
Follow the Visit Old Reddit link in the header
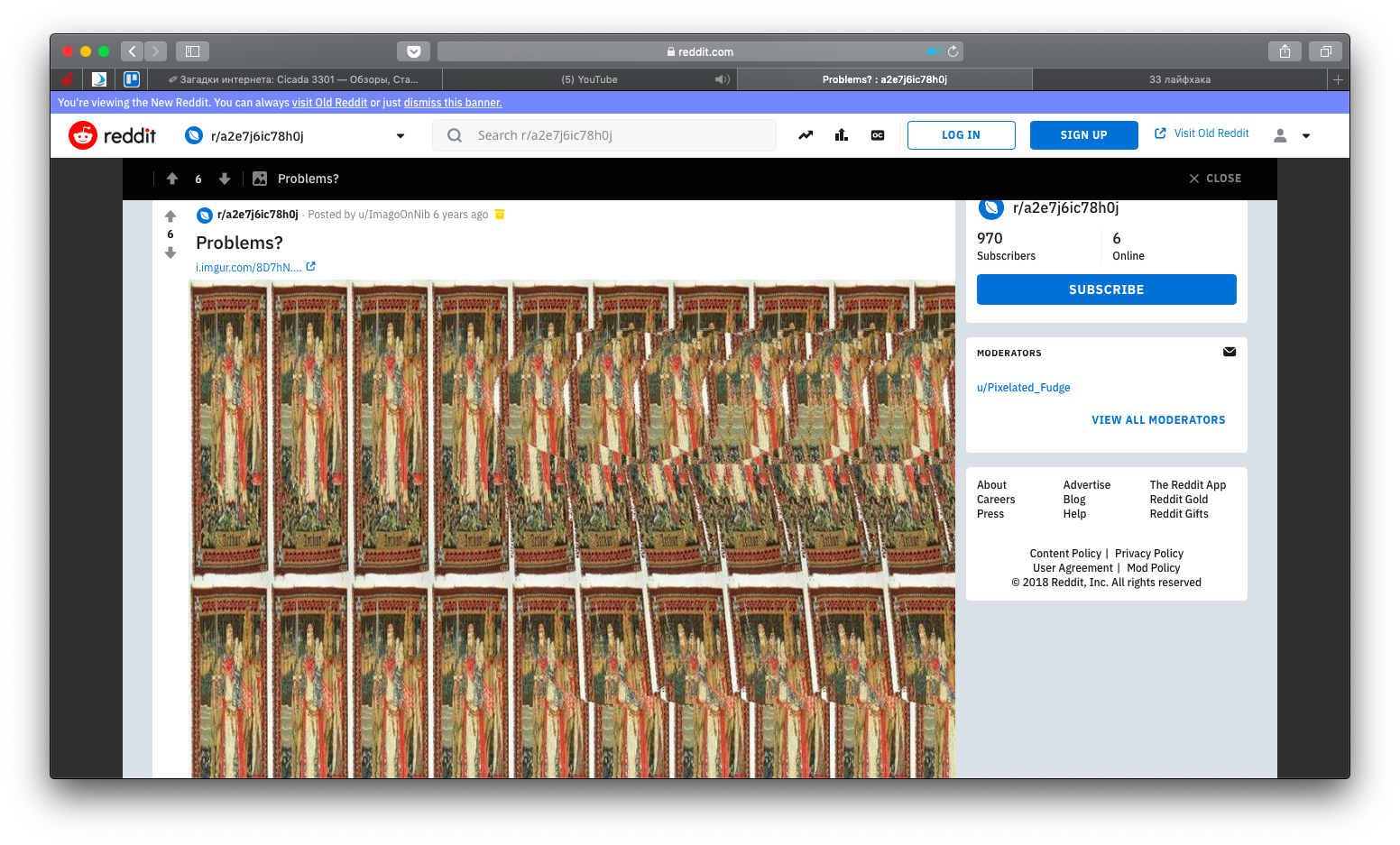(1202, 133)
